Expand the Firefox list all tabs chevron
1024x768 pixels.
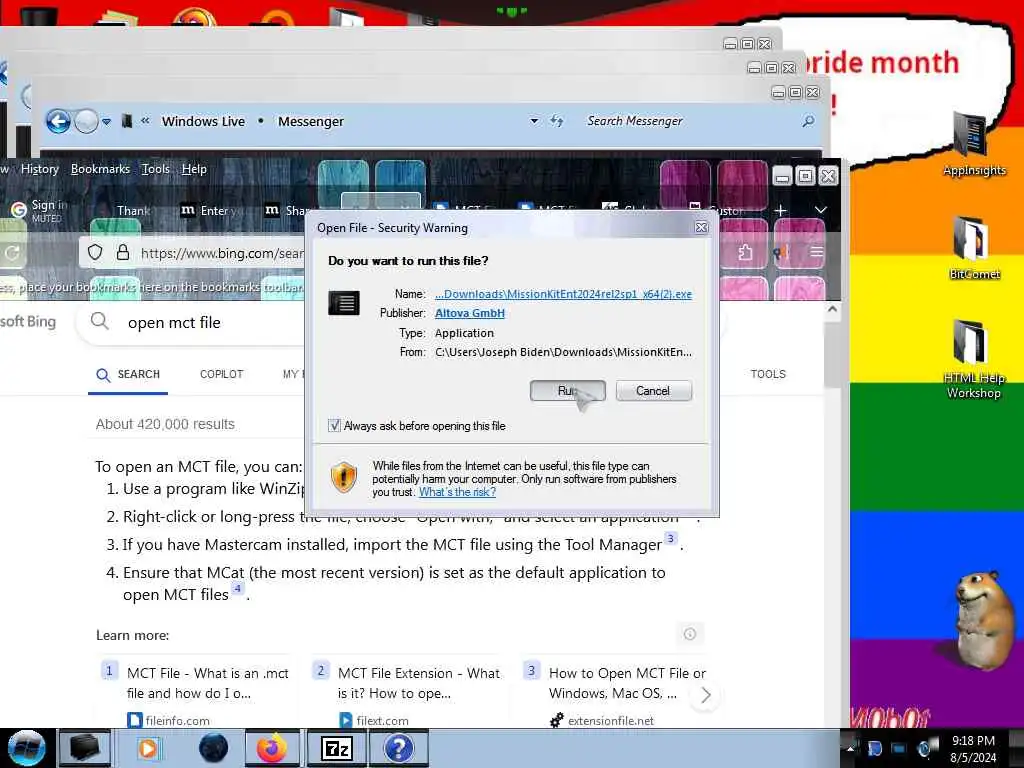pyautogui.click(x=821, y=210)
